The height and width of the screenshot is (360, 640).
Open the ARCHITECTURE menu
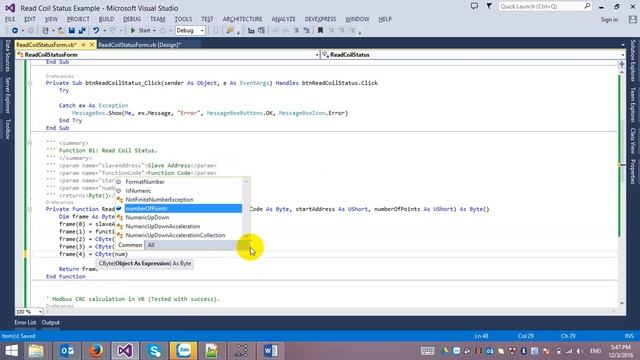(x=242, y=19)
